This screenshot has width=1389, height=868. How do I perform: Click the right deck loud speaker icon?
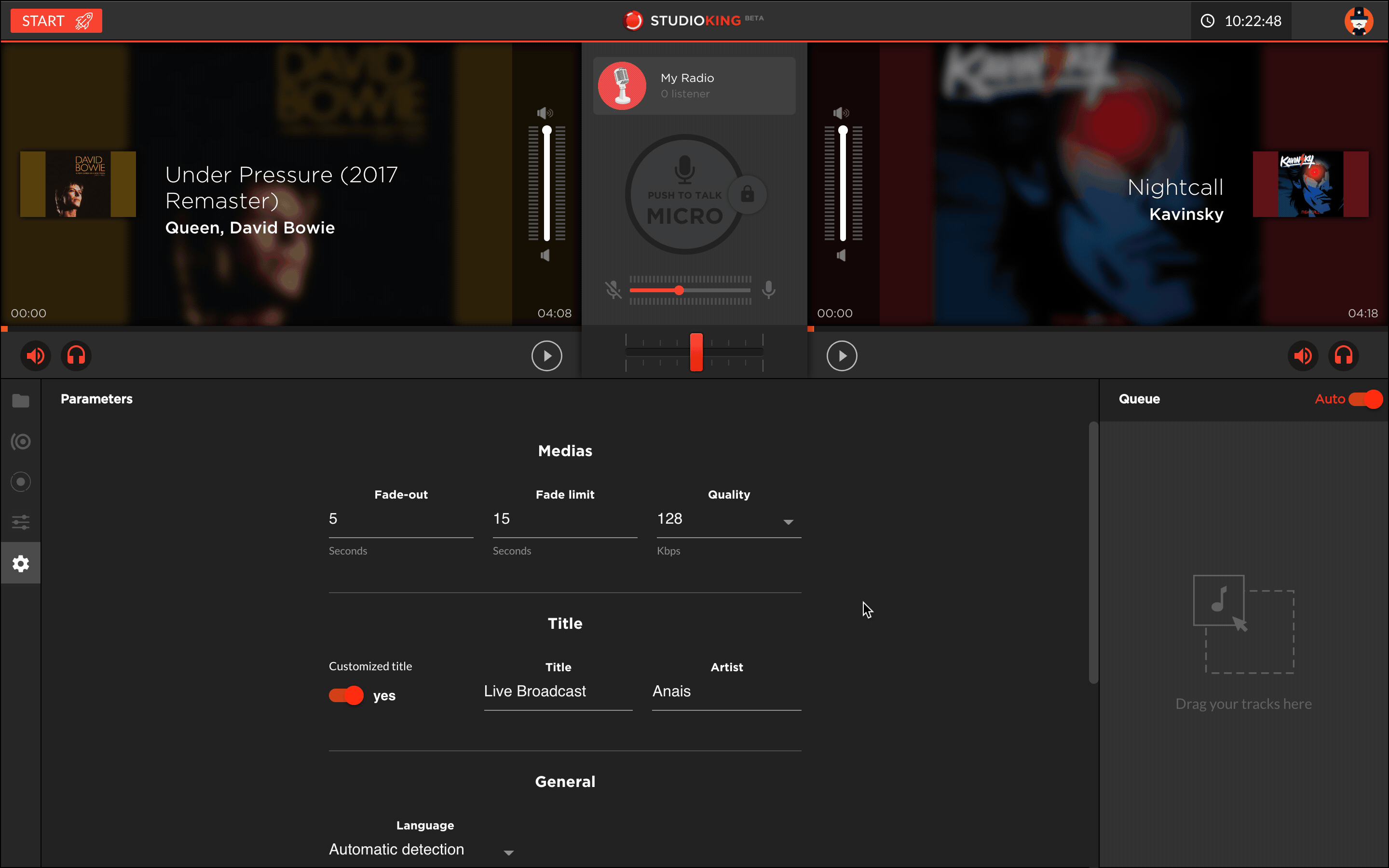click(842, 112)
